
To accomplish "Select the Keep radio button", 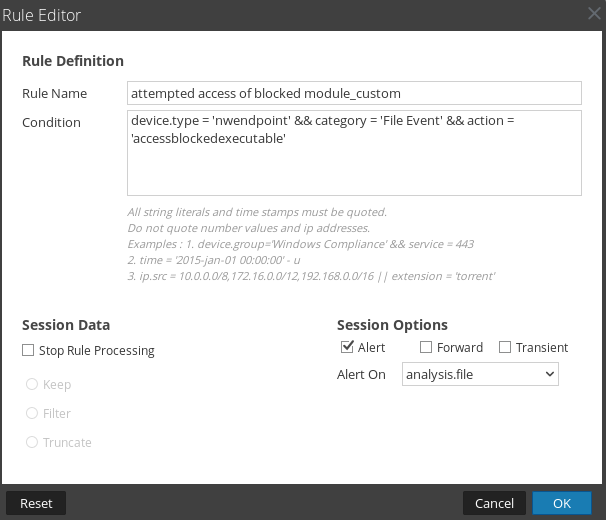I will click(x=32, y=384).
